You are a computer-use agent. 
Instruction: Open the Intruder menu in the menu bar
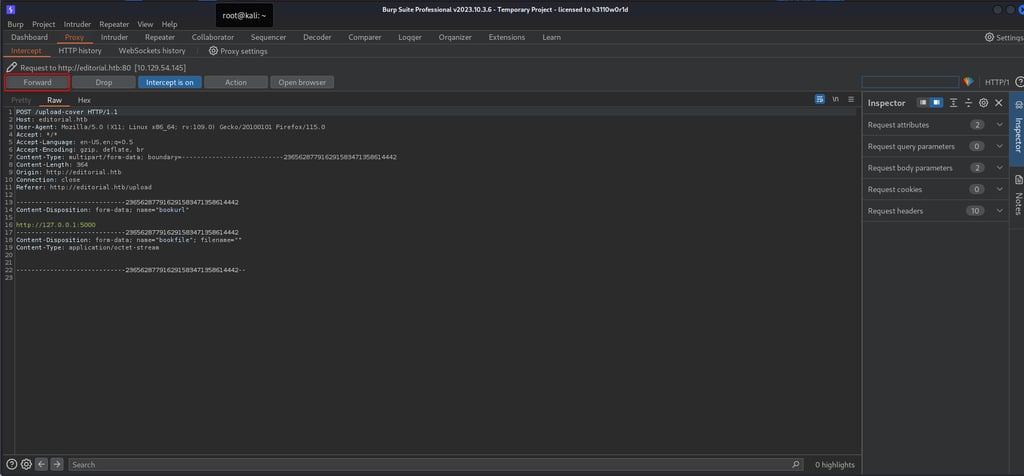tap(77, 24)
